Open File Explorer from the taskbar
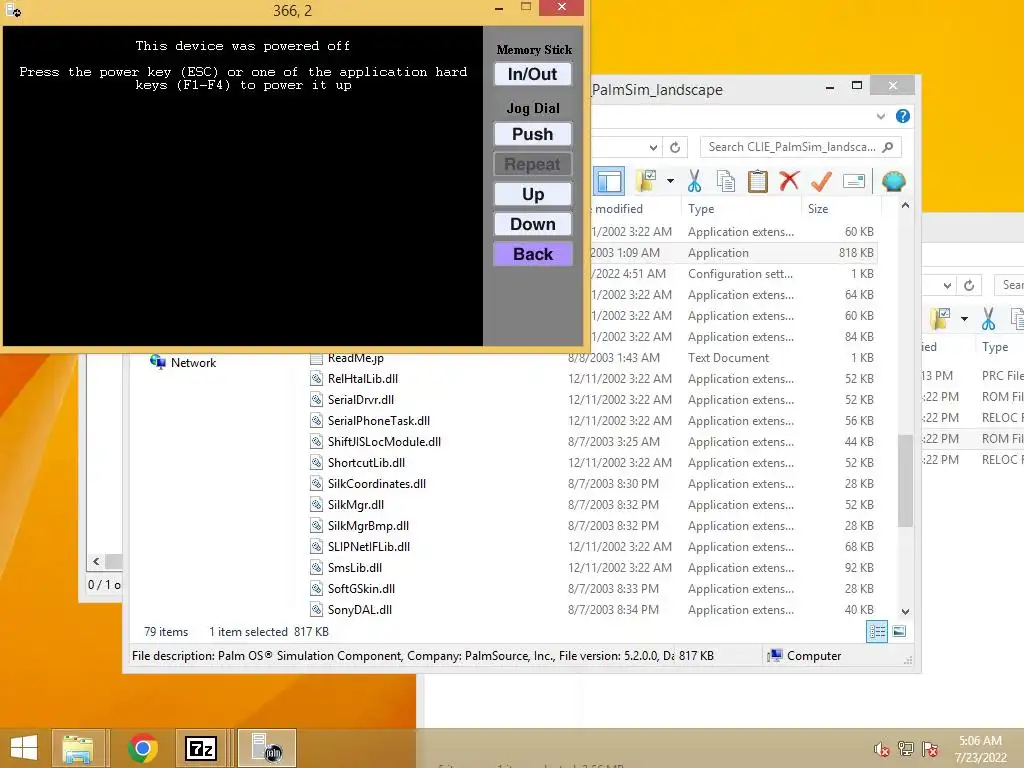Screen dimensions: 1024x768 [x=77, y=748]
